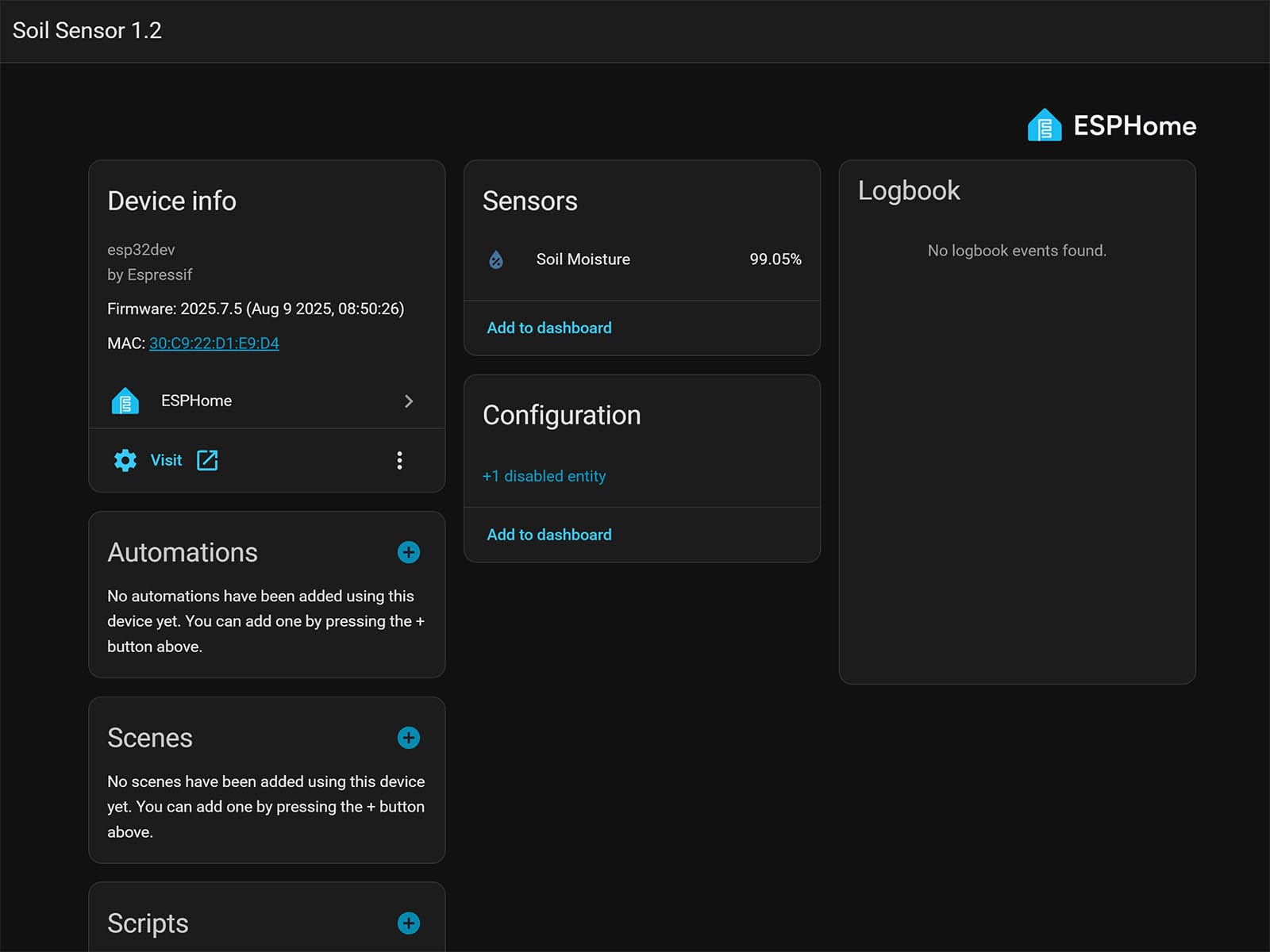Add a new scene with plus button
Screen dimensions: 1270x952
(409, 738)
